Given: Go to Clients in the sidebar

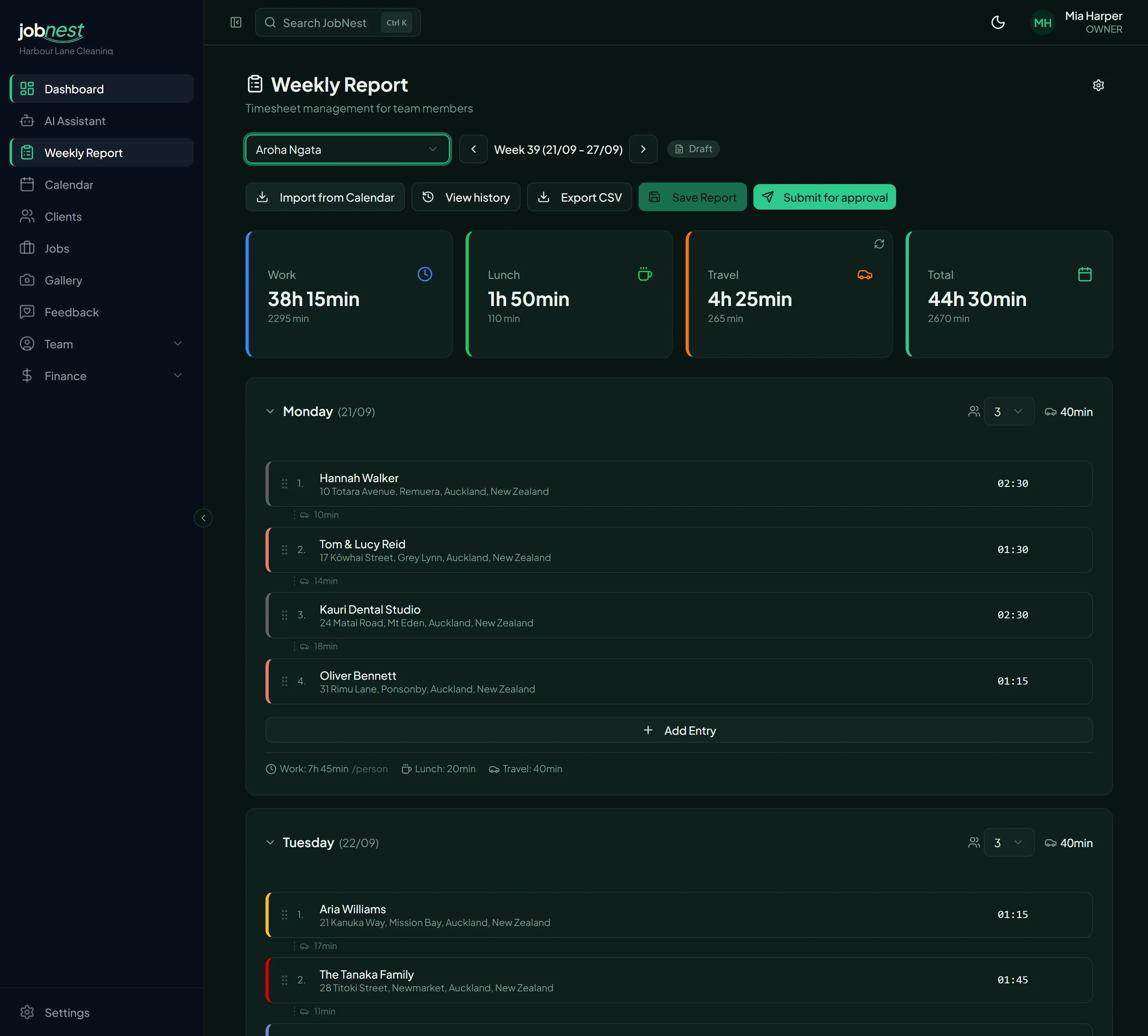Looking at the screenshot, I should pos(102,216).
